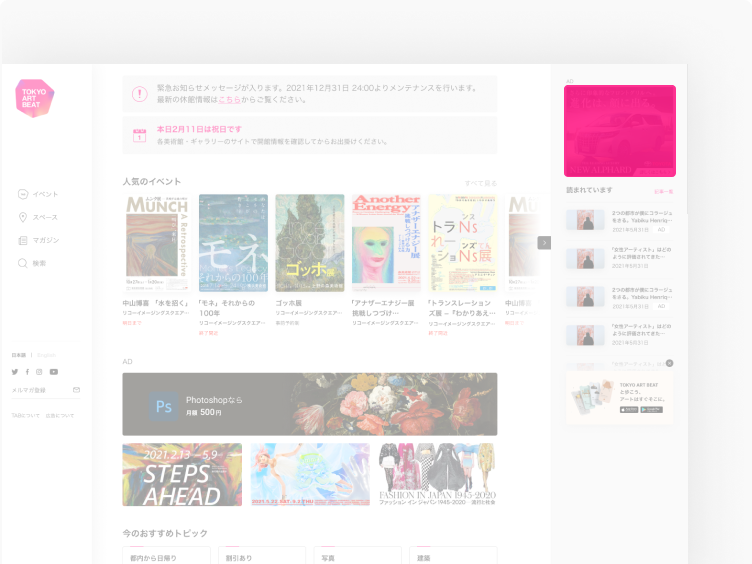The image size is (752, 564).
Task: Open the Instagram icon in sidebar
Action: [40, 372]
